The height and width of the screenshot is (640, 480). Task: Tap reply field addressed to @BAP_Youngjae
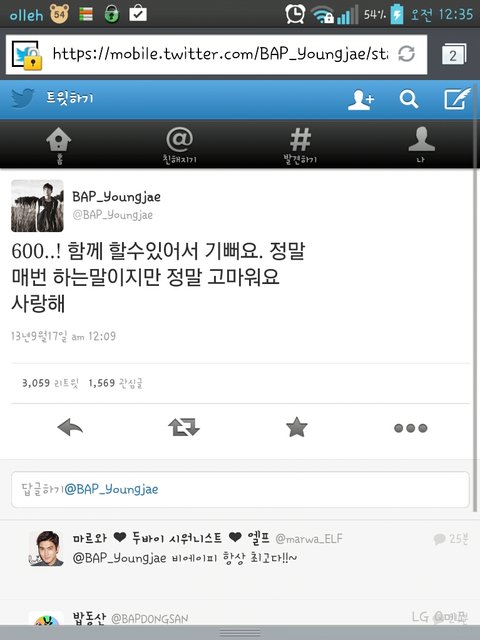tap(240, 489)
